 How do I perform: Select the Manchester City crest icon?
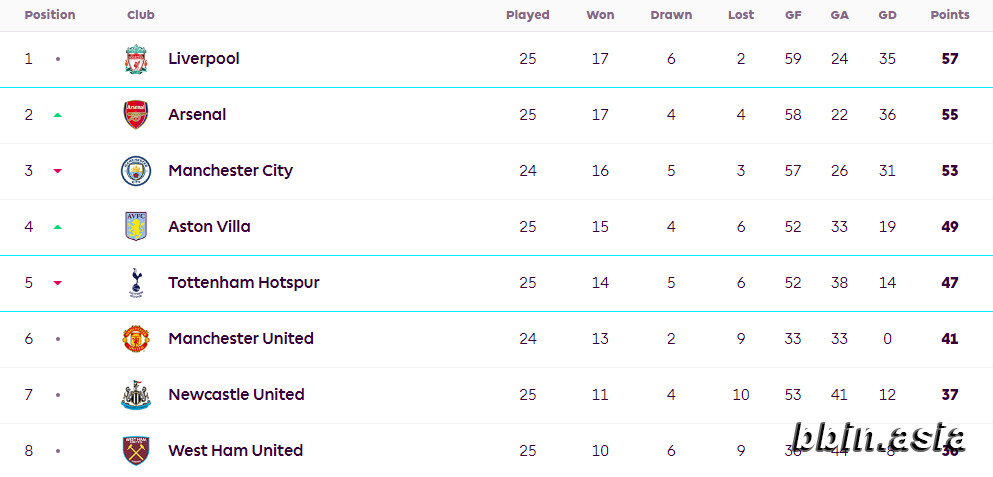point(136,171)
